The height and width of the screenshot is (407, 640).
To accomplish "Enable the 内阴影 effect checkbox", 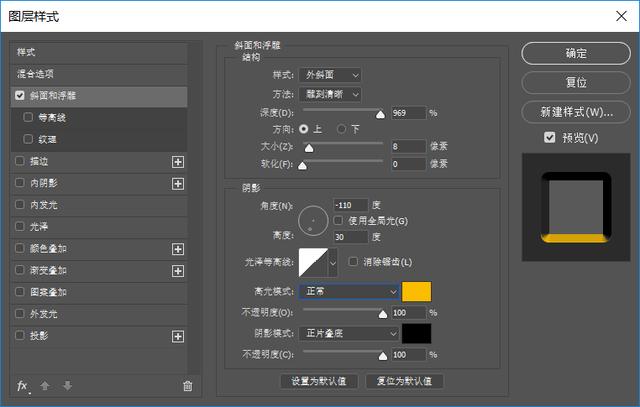I will 20,182.
